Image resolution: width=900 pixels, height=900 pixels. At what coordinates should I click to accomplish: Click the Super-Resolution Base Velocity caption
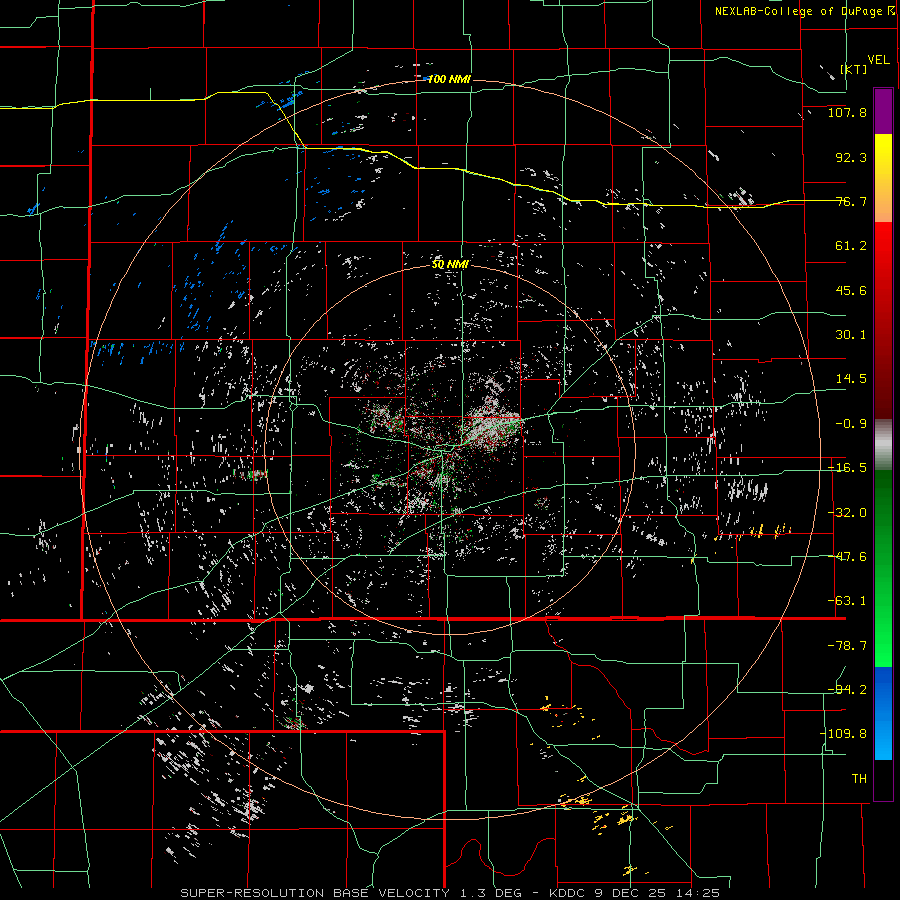[450, 893]
